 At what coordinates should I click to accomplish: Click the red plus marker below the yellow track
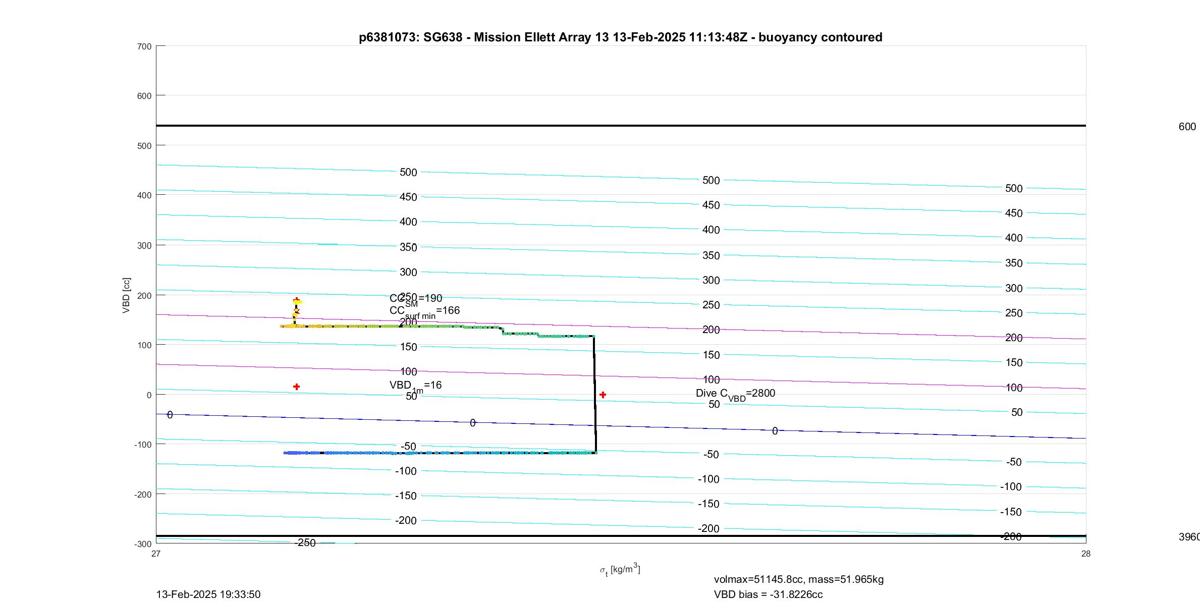297,387
